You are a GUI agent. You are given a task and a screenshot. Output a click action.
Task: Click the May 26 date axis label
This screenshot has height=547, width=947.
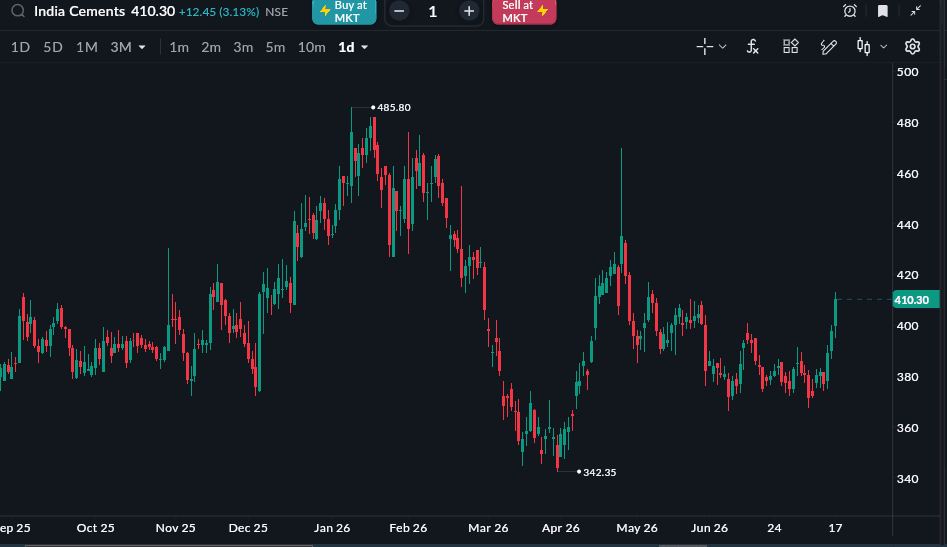pyautogui.click(x=637, y=528)
